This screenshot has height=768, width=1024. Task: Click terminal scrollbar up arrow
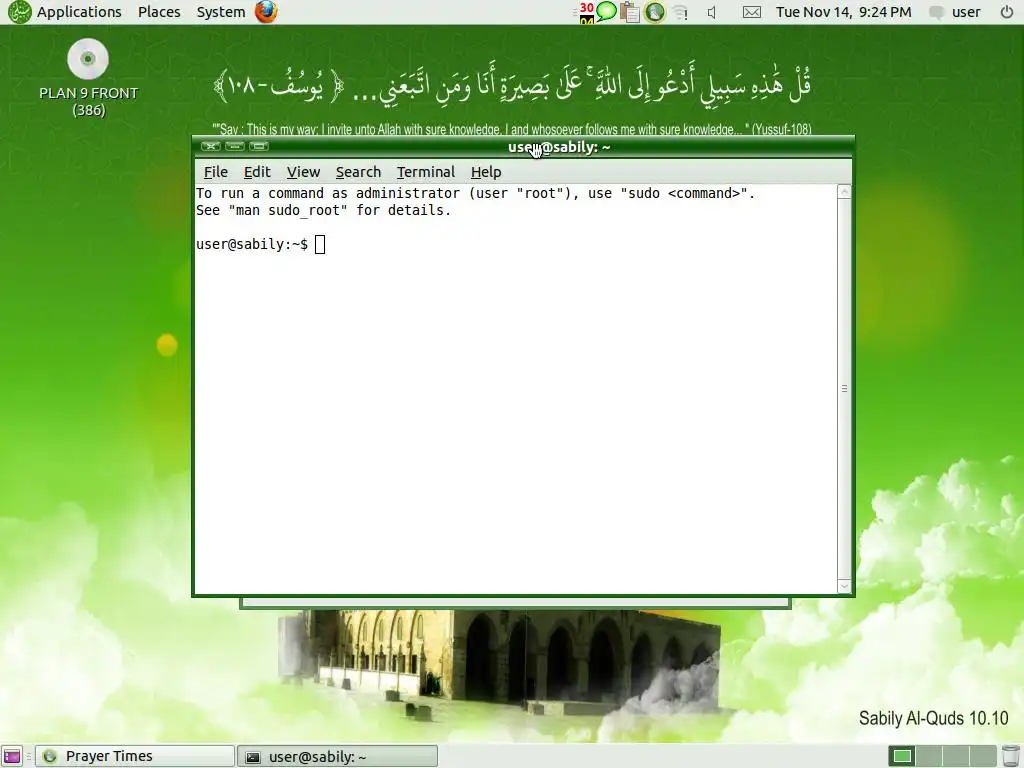coord(844,192)
